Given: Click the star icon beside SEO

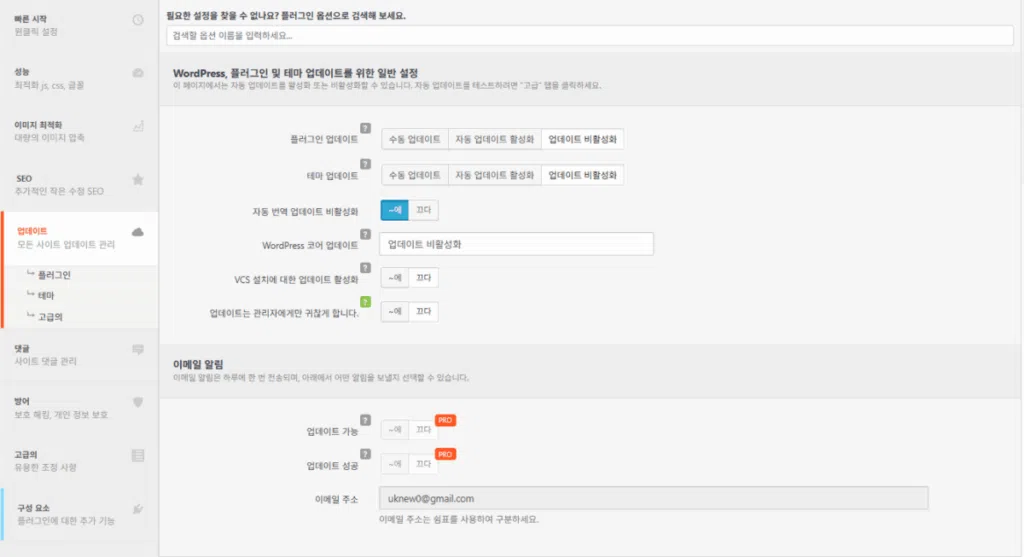Looking at the screenshot, I should coord(138,179).
